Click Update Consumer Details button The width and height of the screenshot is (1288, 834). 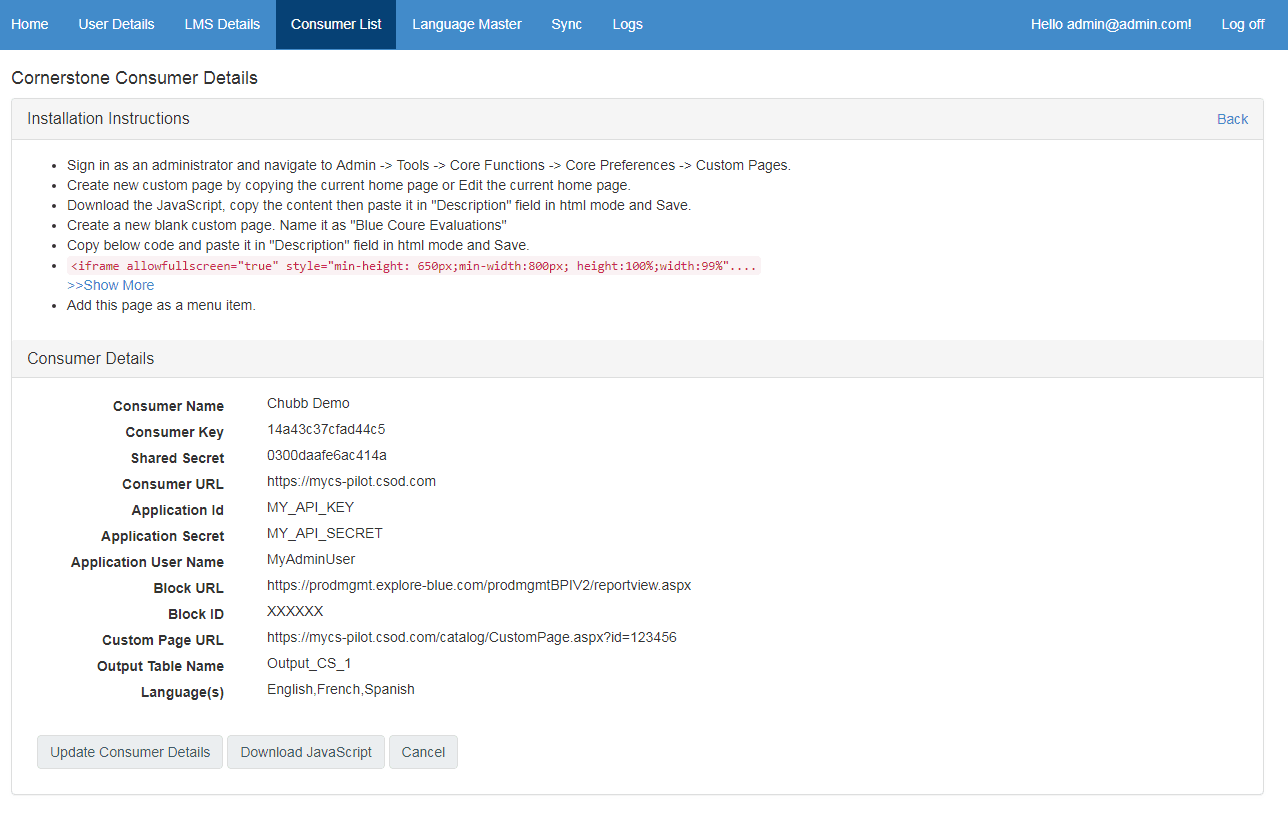(130, 752)
